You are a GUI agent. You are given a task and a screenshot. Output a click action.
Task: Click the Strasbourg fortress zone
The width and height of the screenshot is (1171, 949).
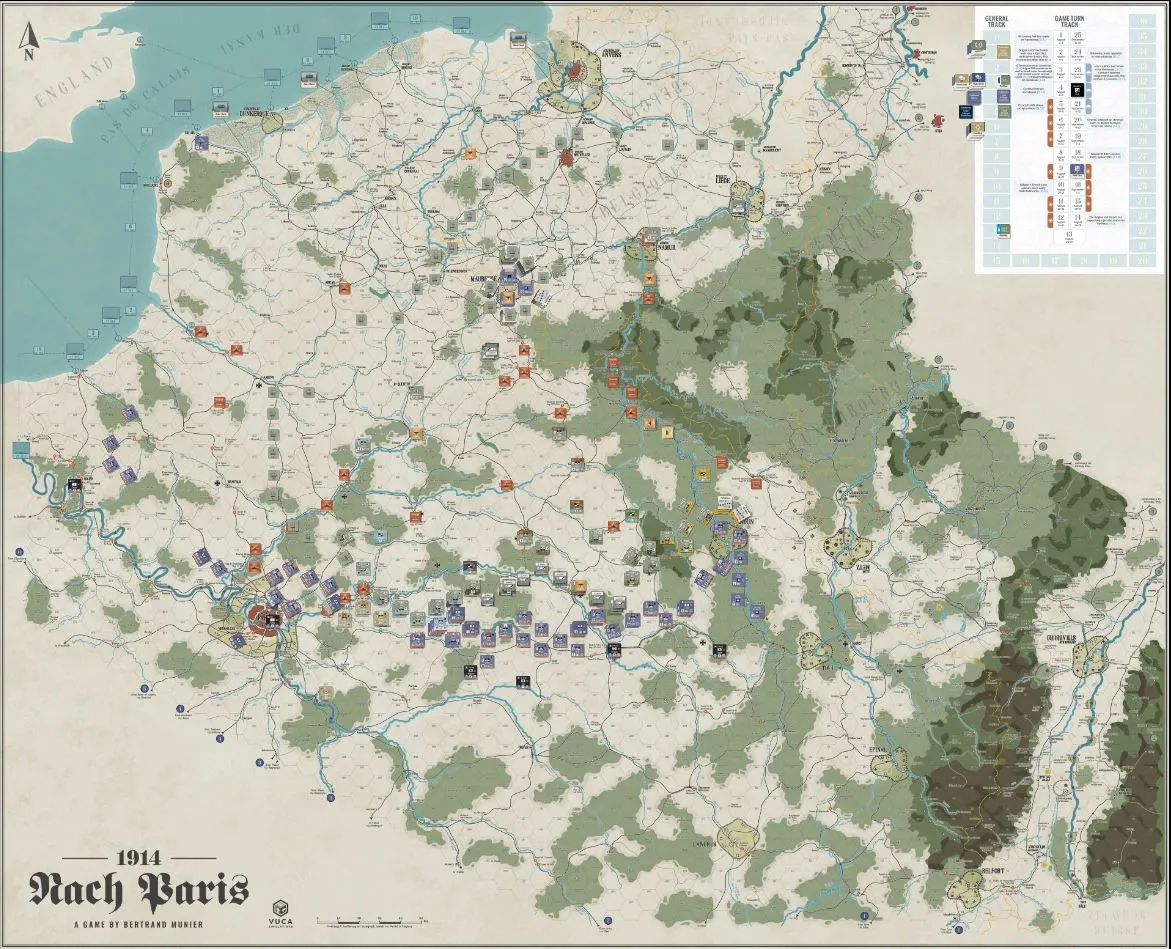coord(1089,657)
